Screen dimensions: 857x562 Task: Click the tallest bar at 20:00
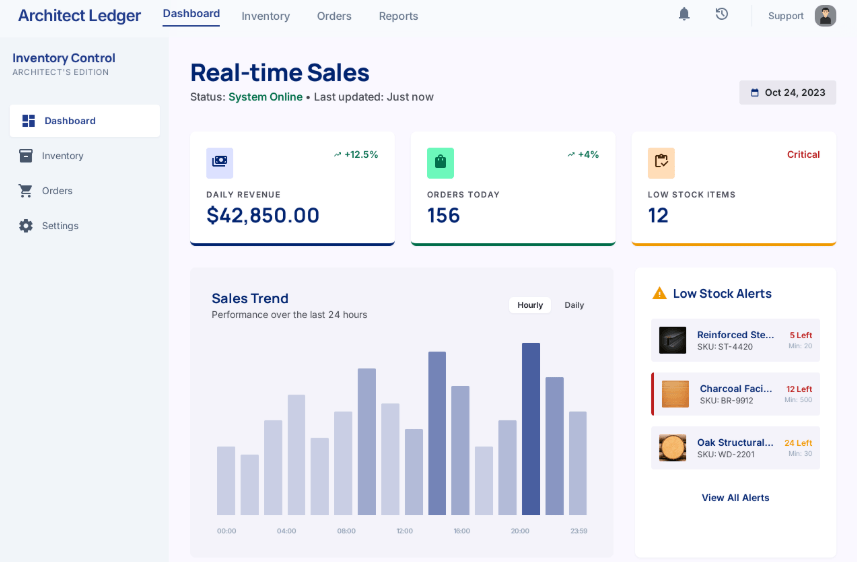click(531, 429)
